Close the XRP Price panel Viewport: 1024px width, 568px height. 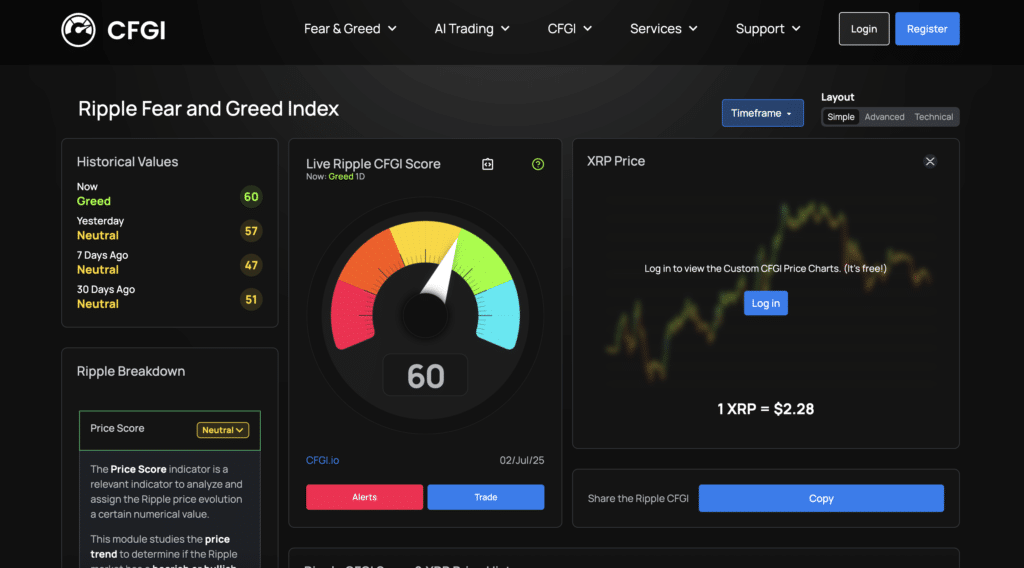click(930, 161)
